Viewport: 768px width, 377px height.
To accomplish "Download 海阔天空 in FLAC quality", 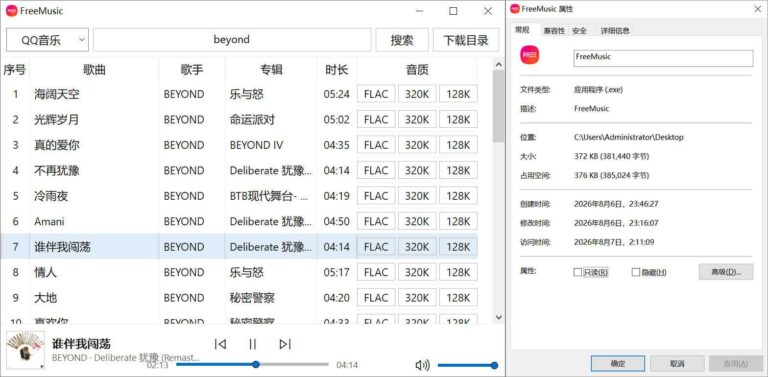I will click(x=376, y=94).
